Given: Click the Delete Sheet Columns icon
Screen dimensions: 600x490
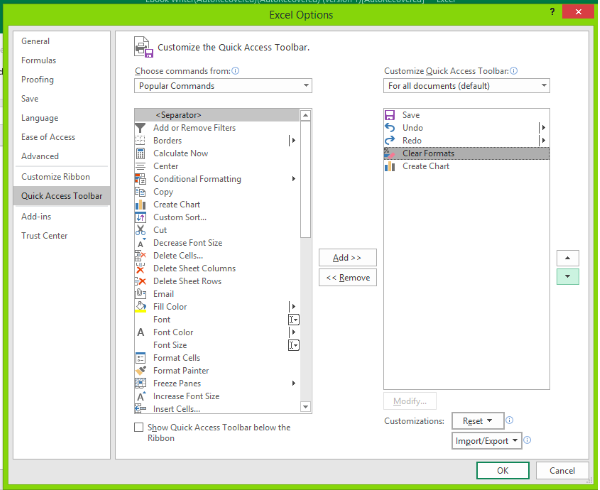Looking at the screenshot, I should [140, 269].
